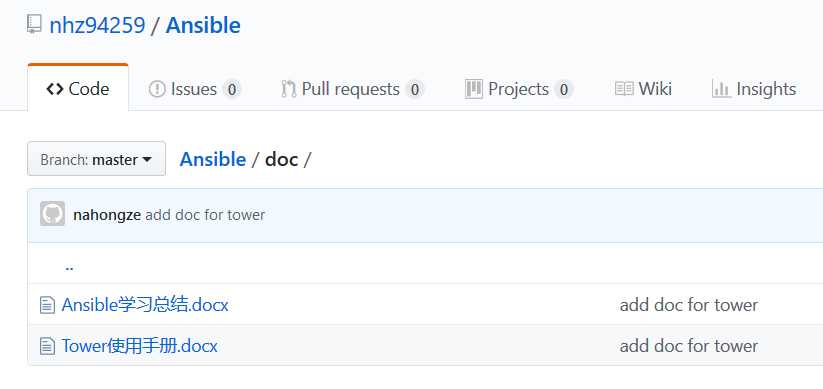The image size is (823, 389).
Task: Click the Ansible breadcrumb link
Action: click(213, 159)
